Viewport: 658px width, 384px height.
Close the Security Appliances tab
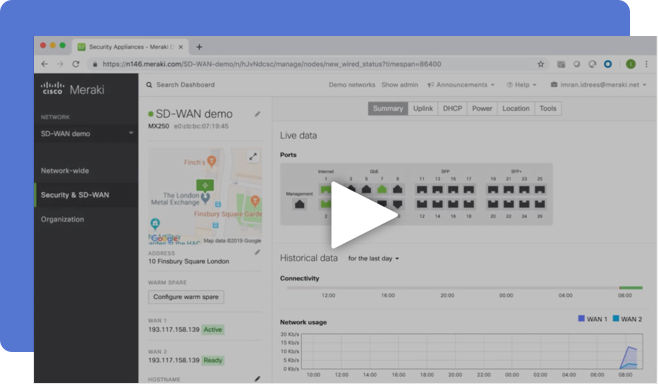pos(181,47)
